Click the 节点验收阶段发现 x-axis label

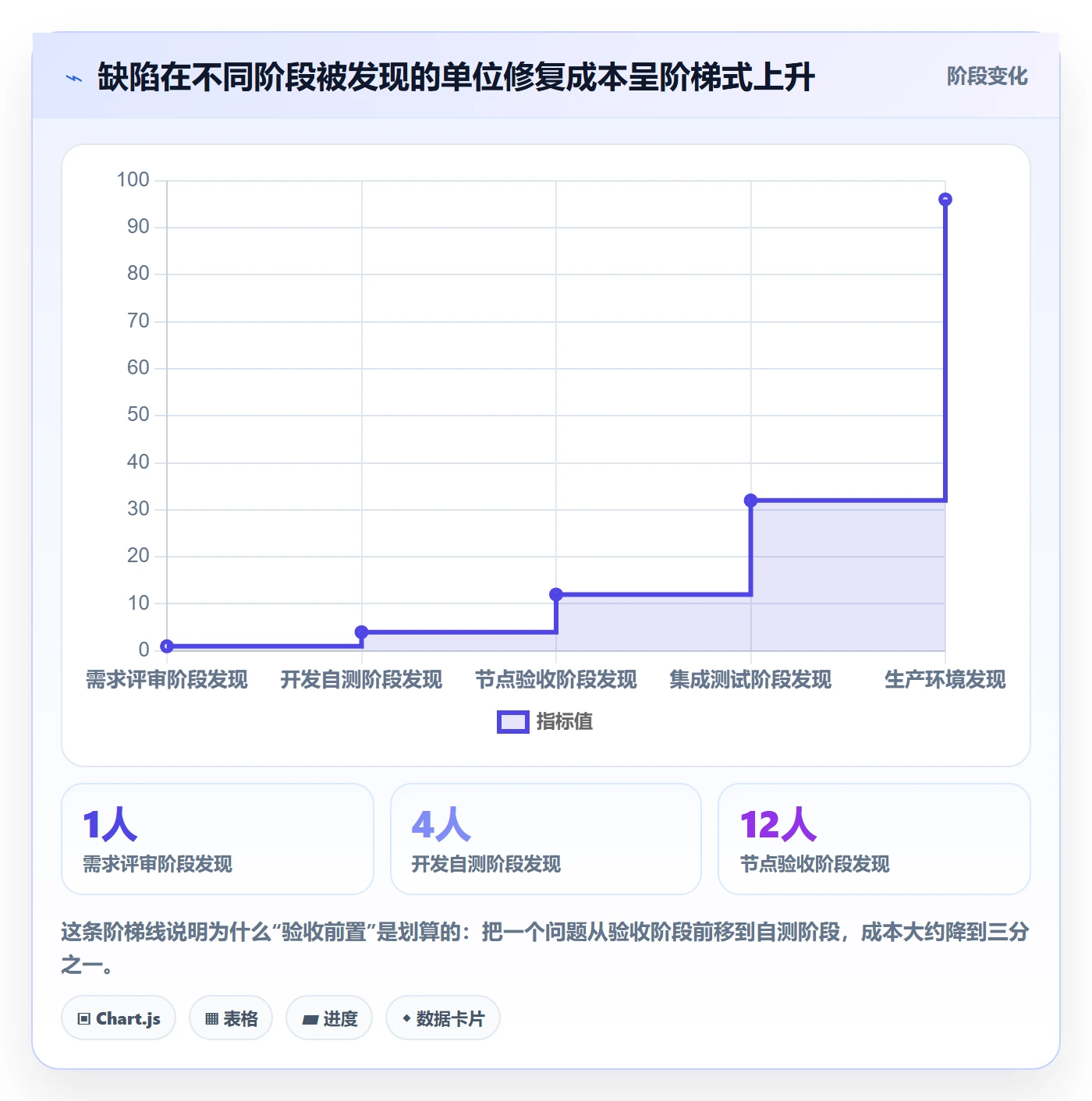tap(556, 680)
